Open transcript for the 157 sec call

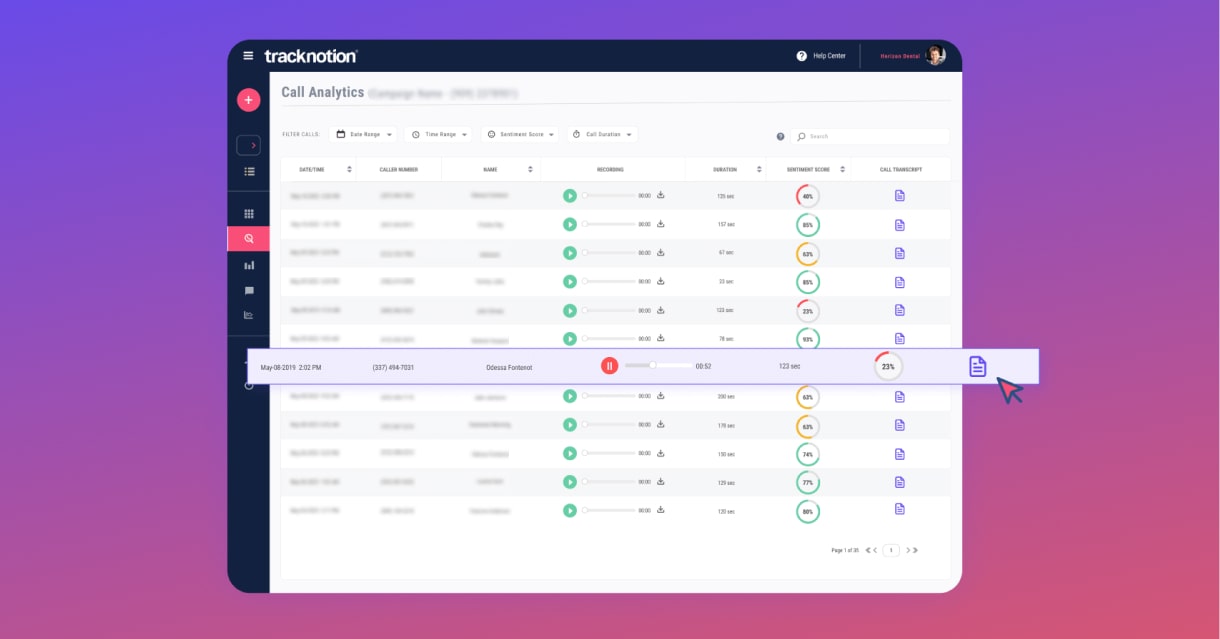899,225
